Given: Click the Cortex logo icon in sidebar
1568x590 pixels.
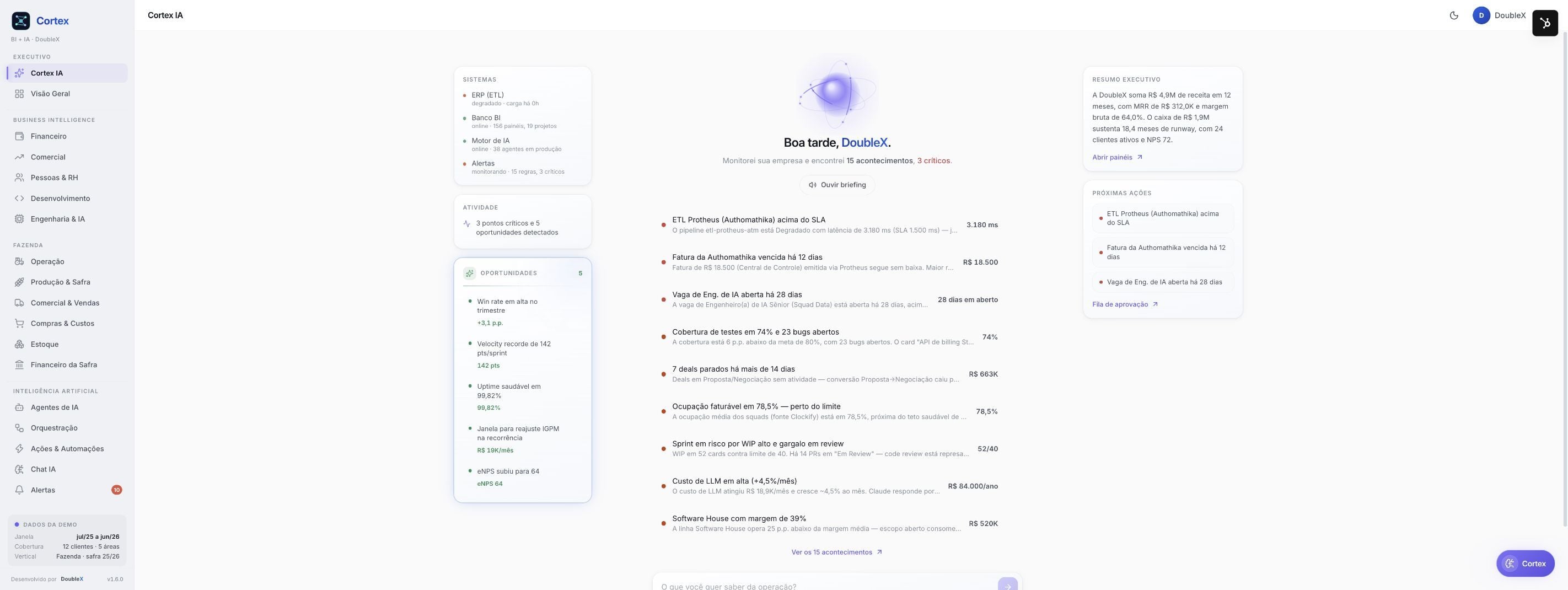Looking at the screenshot, I should pyautogui.click(x=21, y=21).
